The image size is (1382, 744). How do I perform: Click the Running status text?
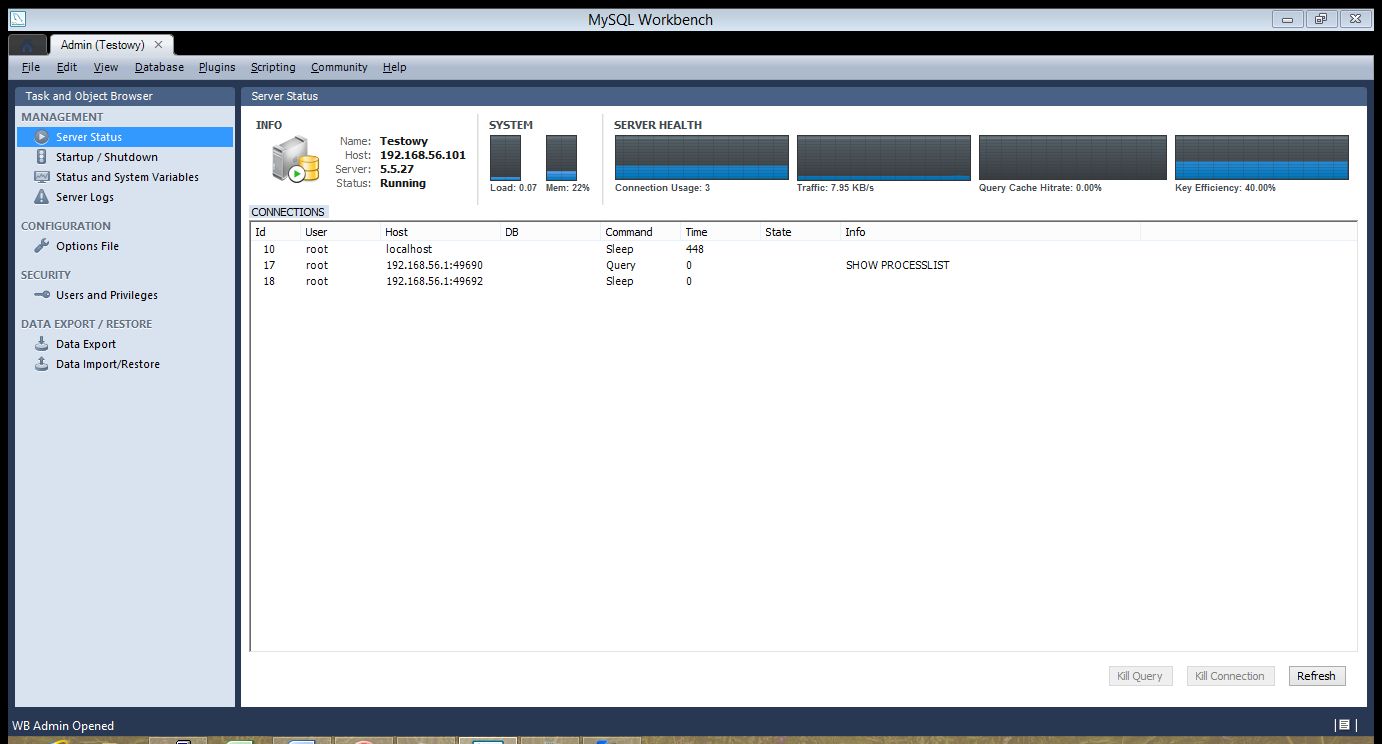(403, 183)
